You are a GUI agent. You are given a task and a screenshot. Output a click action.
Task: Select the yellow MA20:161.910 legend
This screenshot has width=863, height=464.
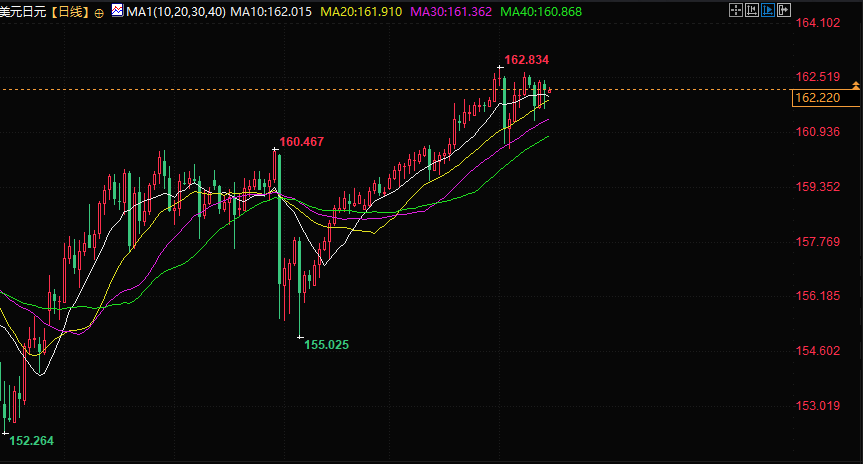point(361,12)
